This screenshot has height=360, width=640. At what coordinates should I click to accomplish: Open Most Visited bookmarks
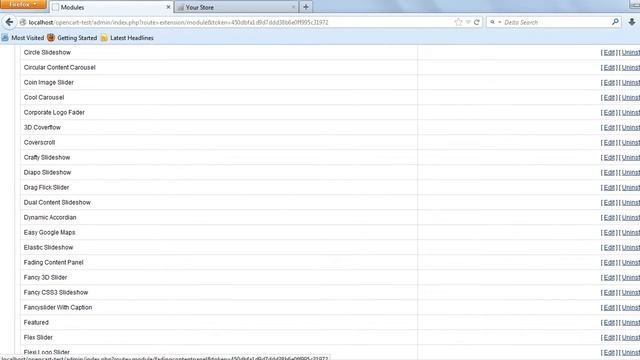tap(22, 38)
